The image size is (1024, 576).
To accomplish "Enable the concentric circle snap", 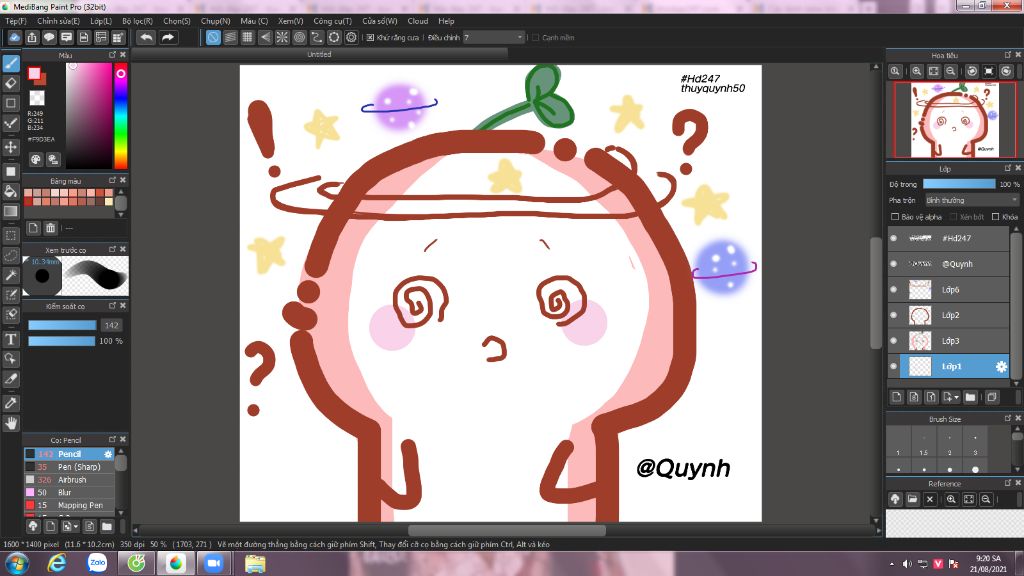I will click(299, 37).
